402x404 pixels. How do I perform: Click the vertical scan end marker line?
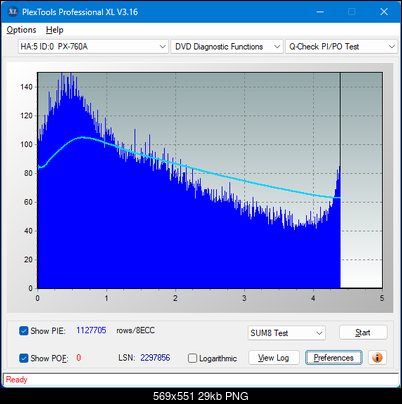(340, 133)
